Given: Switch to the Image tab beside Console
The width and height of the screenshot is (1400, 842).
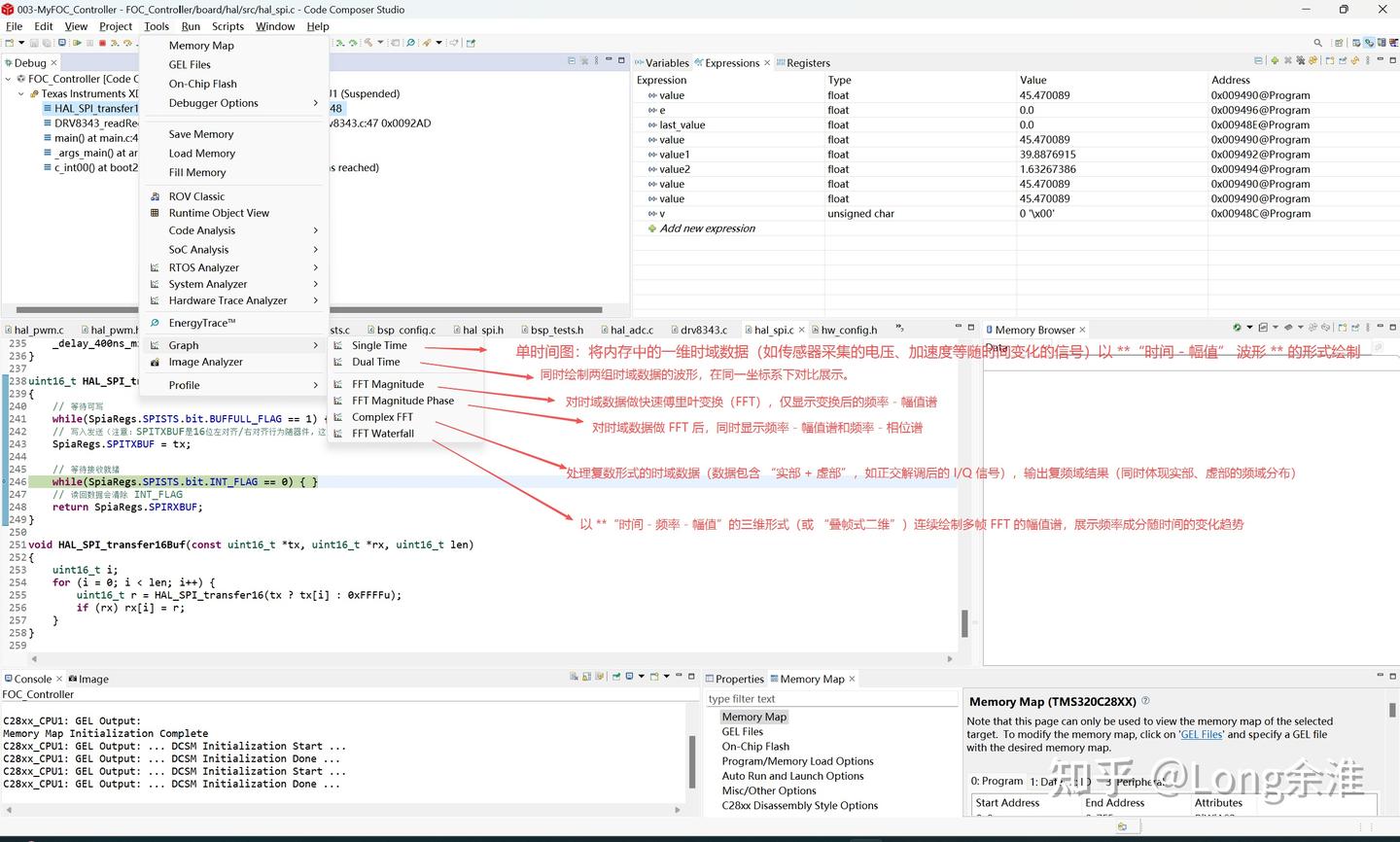Looking at the screenshot, I should coord(88,679).
